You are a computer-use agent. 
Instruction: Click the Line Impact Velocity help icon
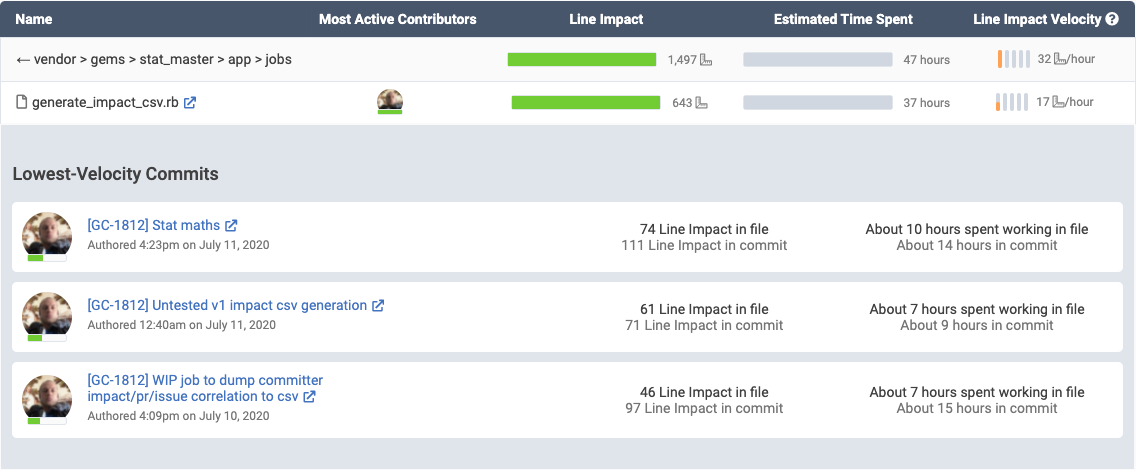tap(1112, 19)
